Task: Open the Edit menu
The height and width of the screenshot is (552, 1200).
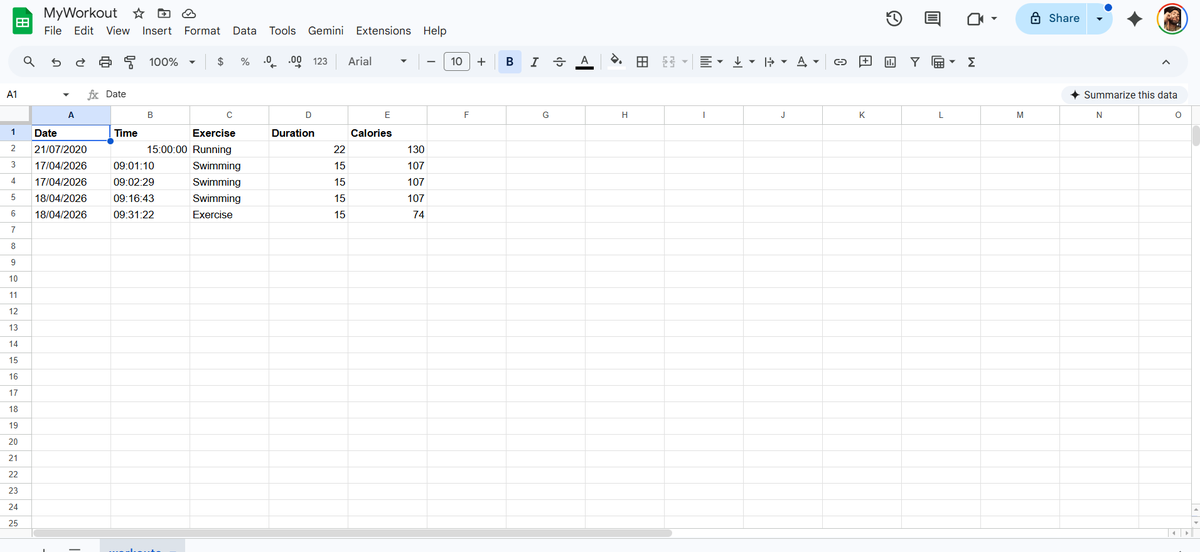Action: (84, 31)
